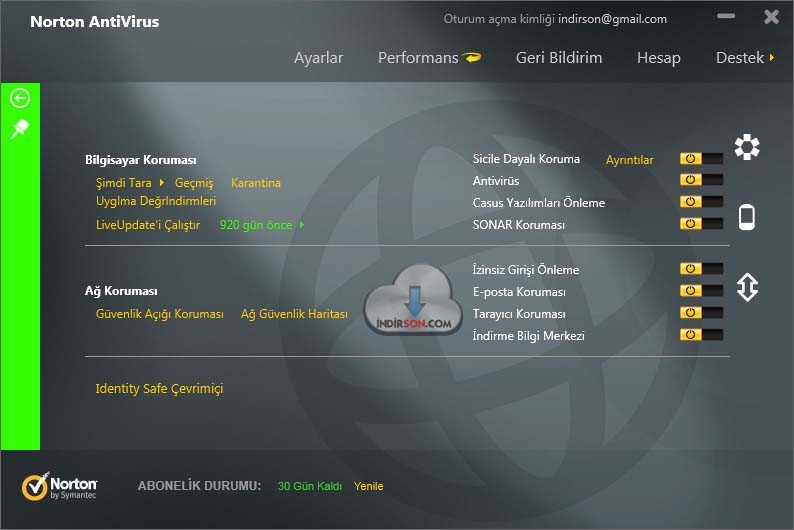The image size is (794, 530).
Task: Toggle Tarayıcı Koruması switch
Action: (701, 312)
